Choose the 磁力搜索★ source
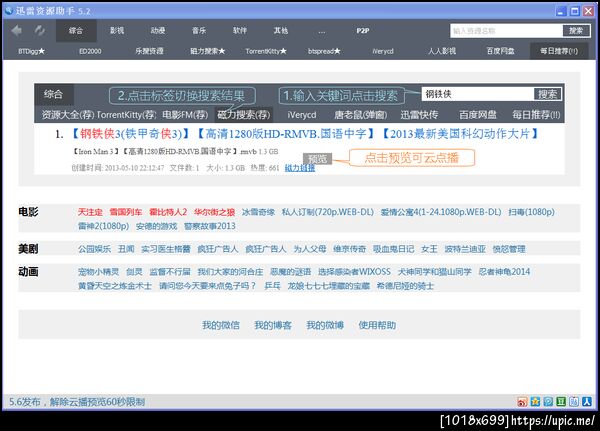The height and width of the screenshot is (431, 600). pos(208,51)
